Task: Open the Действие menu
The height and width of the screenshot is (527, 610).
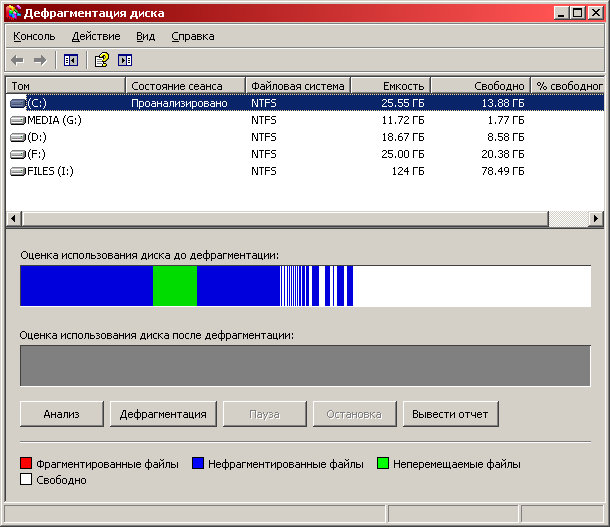Action: coord(96,36)
